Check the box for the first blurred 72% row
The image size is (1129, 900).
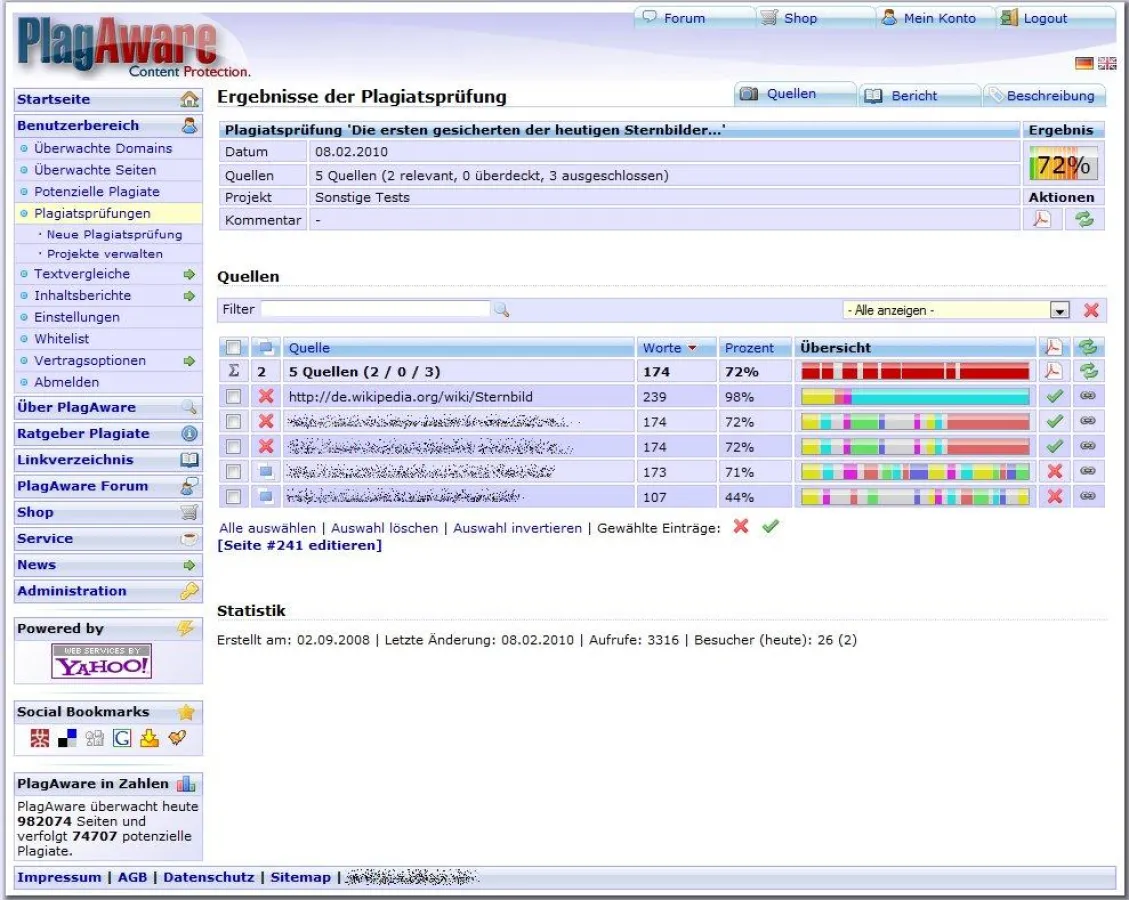(233, 421)
